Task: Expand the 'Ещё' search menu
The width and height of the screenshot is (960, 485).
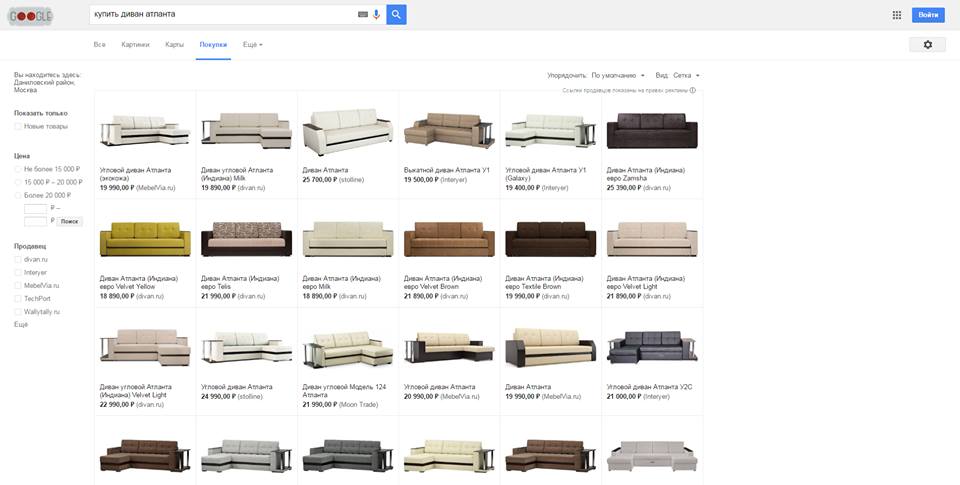Action: click(252, 45)
